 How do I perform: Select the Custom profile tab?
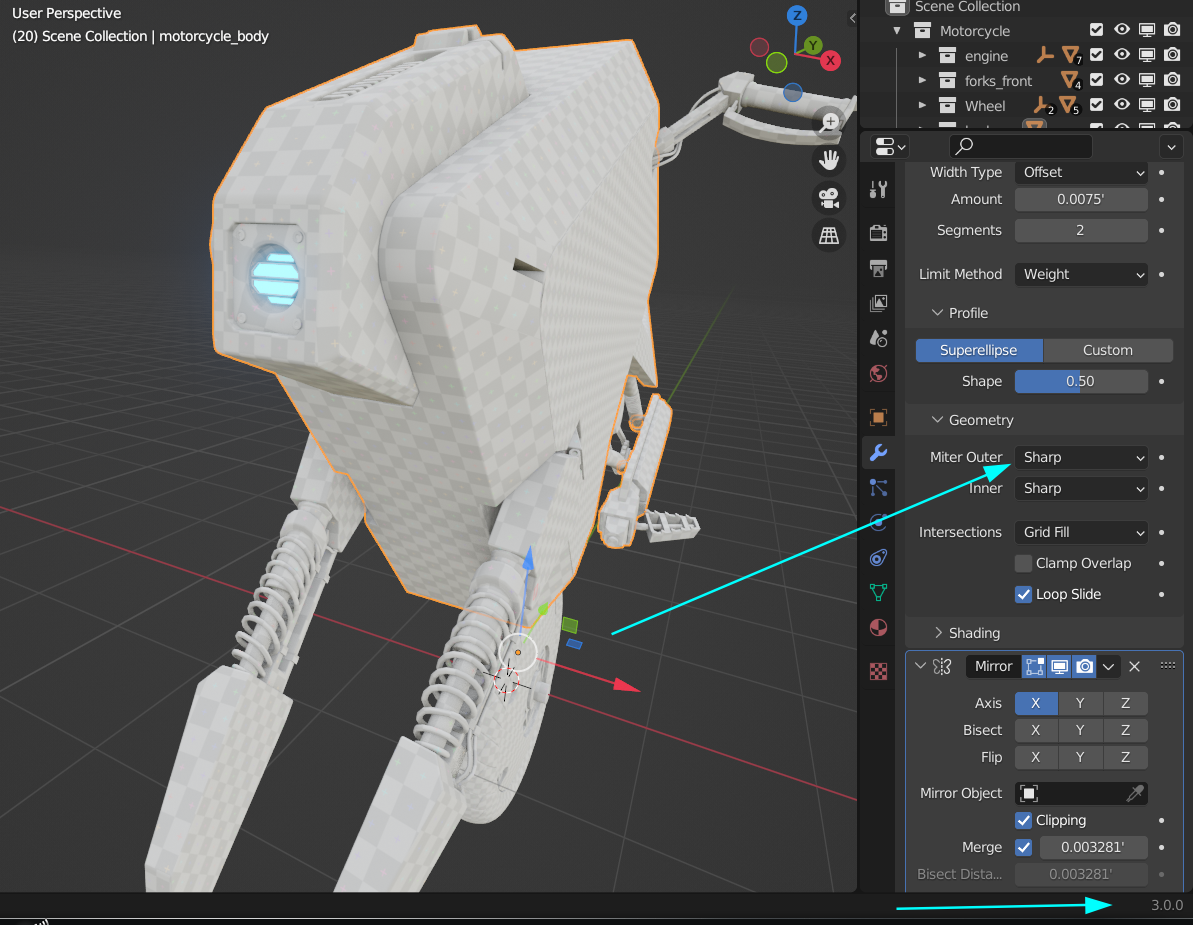pyautogui.click(x=1108, y=351)
